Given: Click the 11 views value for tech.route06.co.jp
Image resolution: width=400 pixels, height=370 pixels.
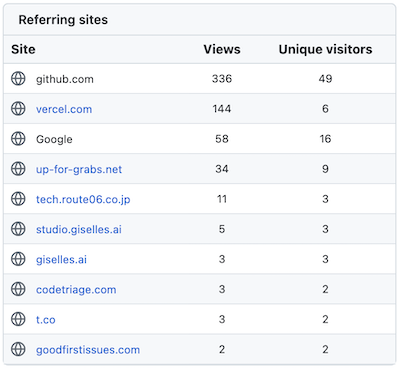Looking at the screenshot, I should [x=222, y=199].
